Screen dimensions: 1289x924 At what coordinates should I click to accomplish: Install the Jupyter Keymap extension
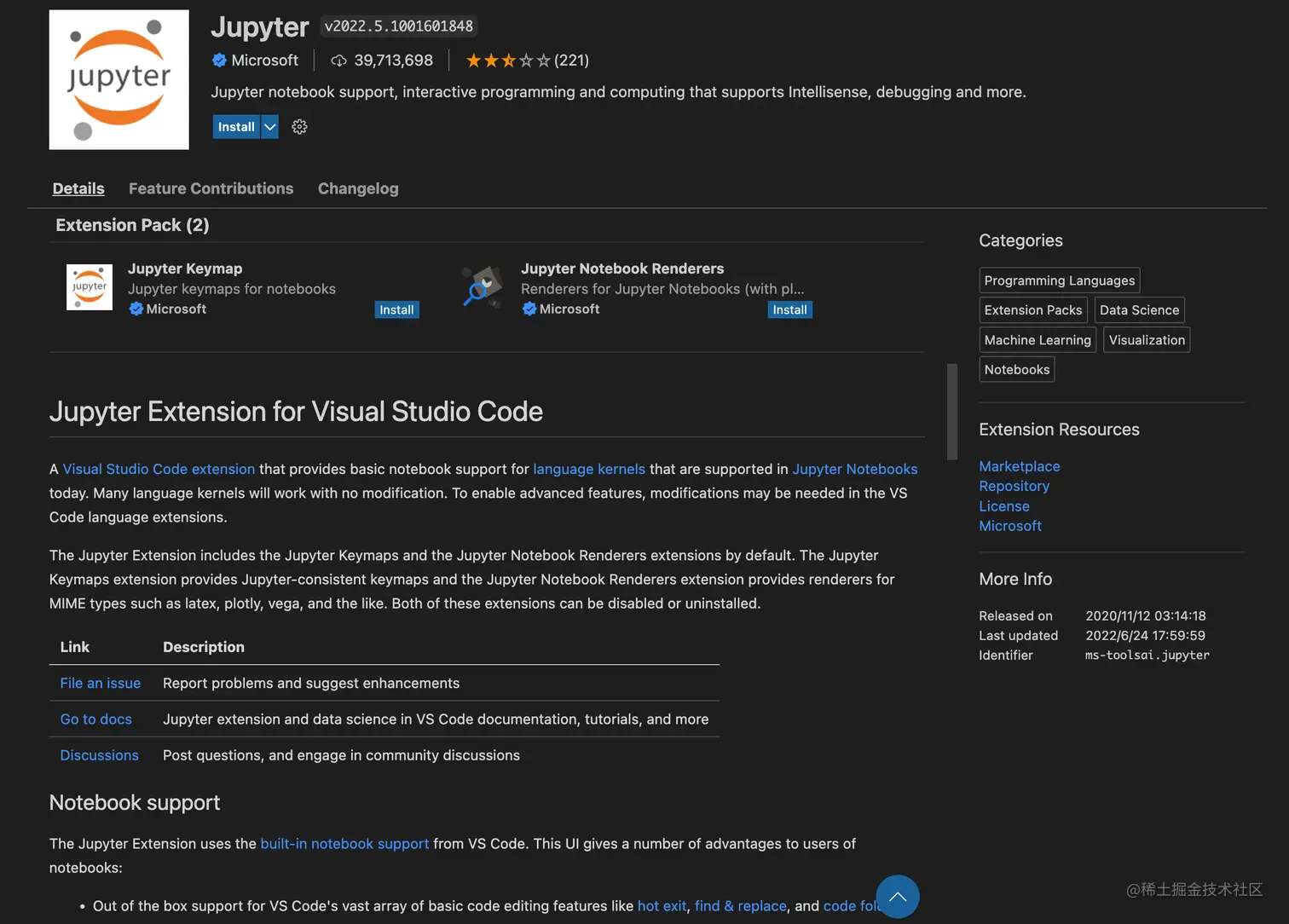pos(396,310)
